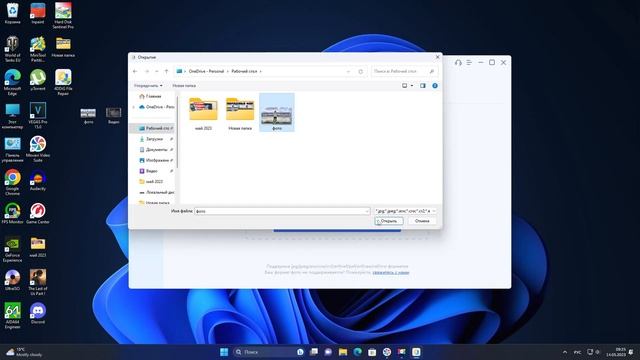
Task: Click the OneDrive - Personal breadcrumb segment
Action: pos(206,71)
